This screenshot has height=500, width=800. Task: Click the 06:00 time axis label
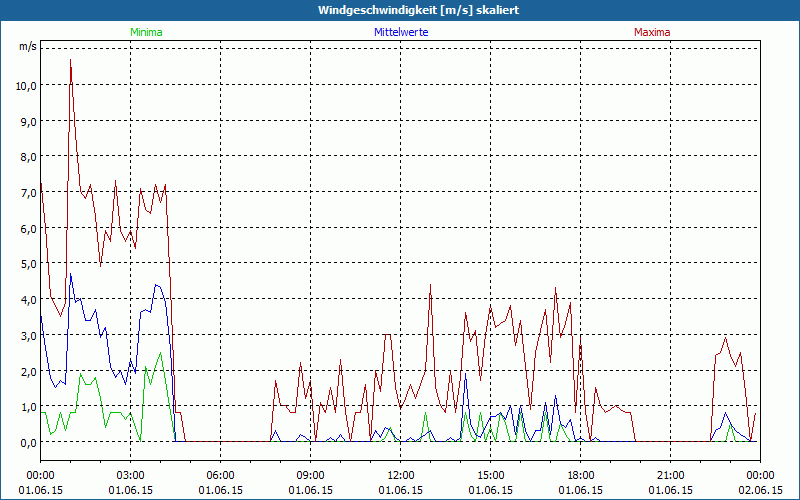pos(220,476)
